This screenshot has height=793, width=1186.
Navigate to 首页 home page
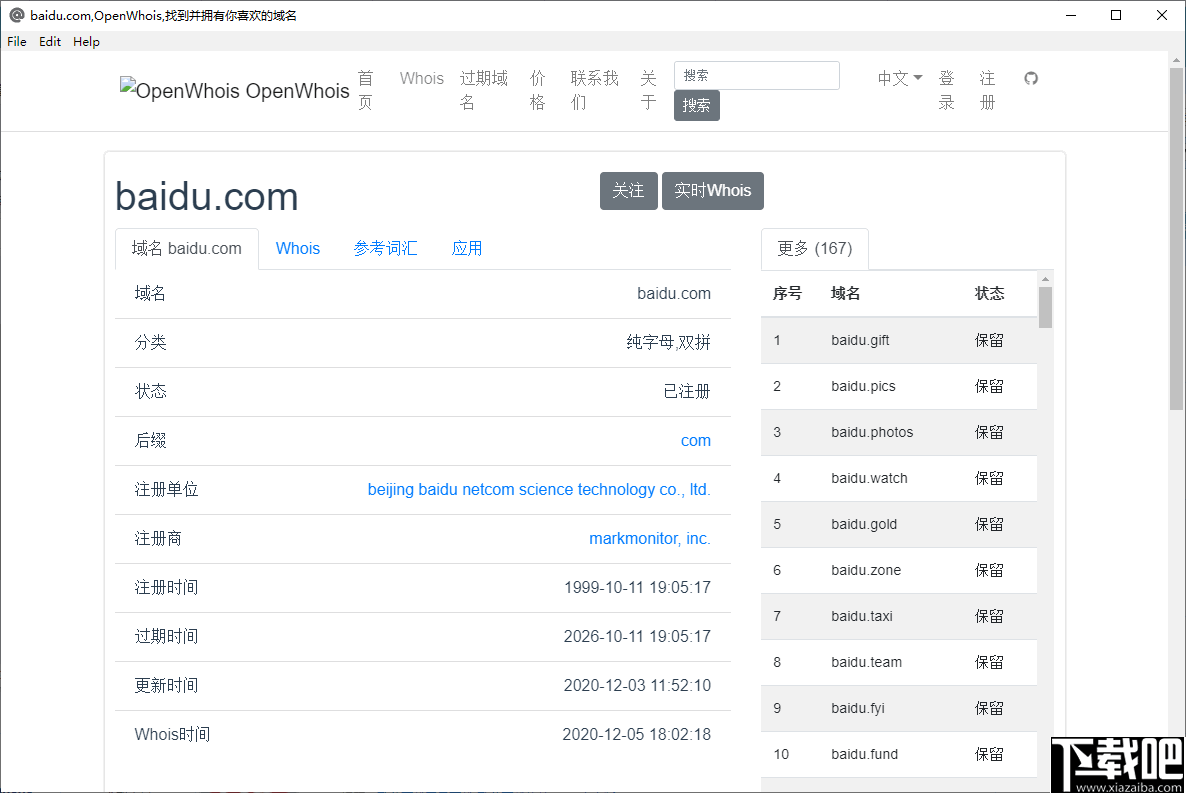tap(365, 90)
